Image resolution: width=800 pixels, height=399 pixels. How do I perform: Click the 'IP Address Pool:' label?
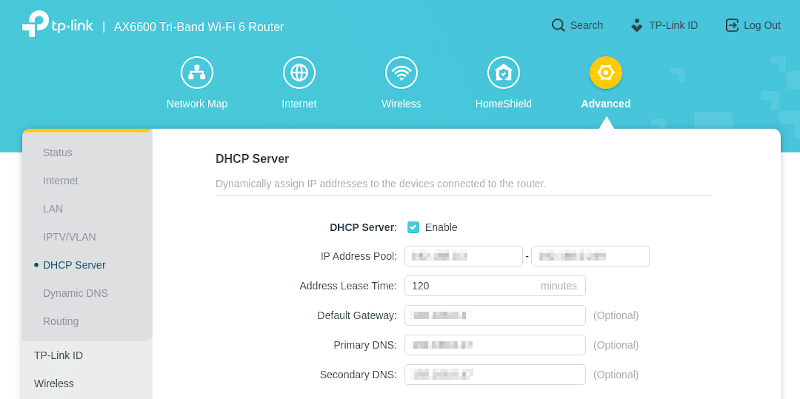pyautogui.click(x=358, y=256)
